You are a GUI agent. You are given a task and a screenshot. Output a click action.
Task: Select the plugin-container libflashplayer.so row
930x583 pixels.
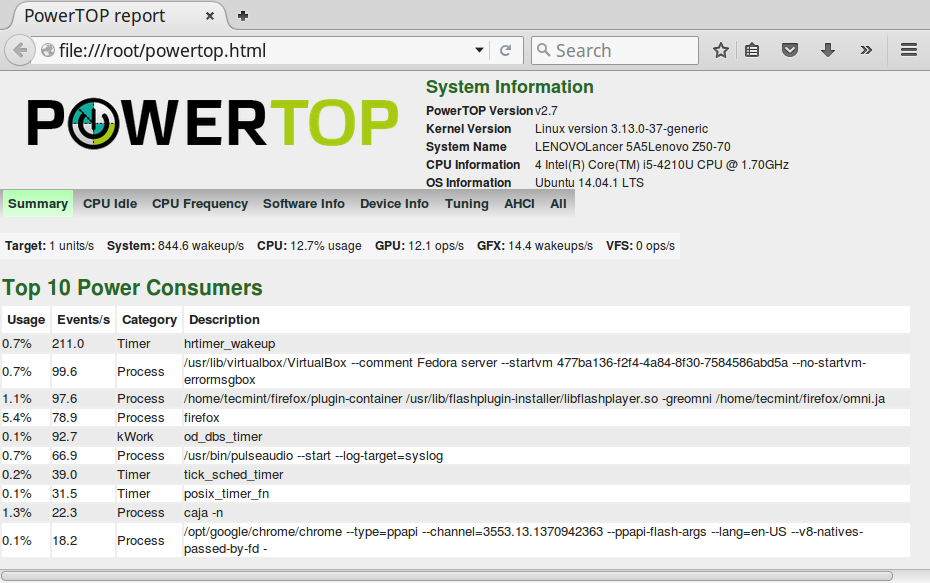click(x=456, y=399)
